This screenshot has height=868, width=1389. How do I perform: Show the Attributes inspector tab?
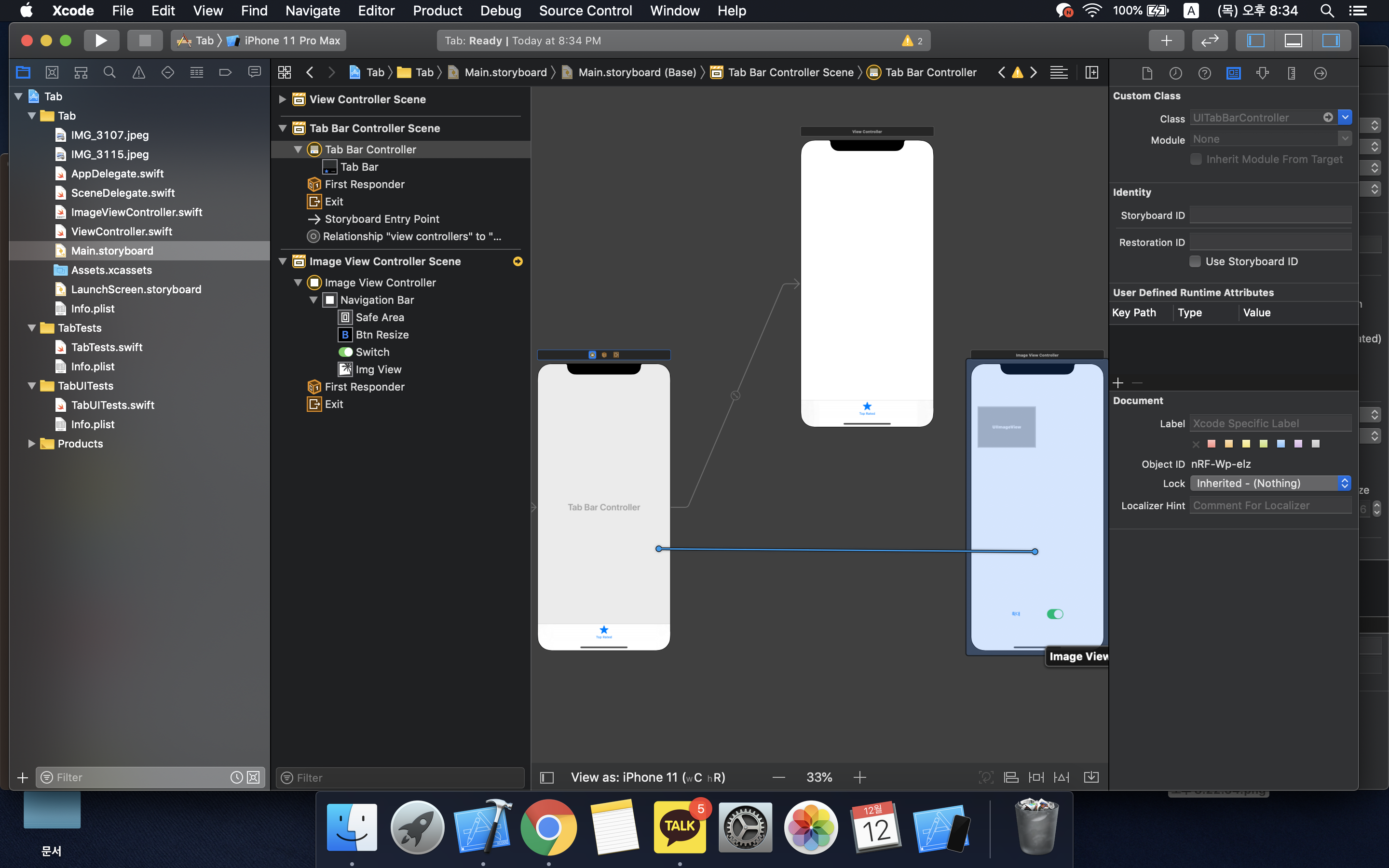[1262, 73]
